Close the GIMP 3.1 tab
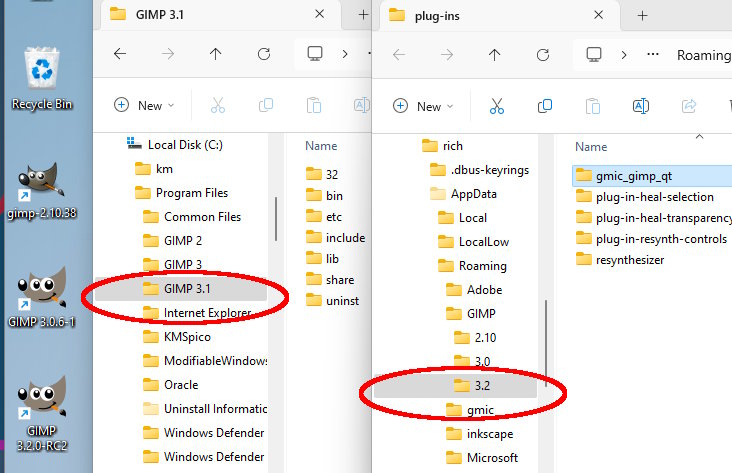The height and width of the screenshot is (473, 732). point(319,14)
